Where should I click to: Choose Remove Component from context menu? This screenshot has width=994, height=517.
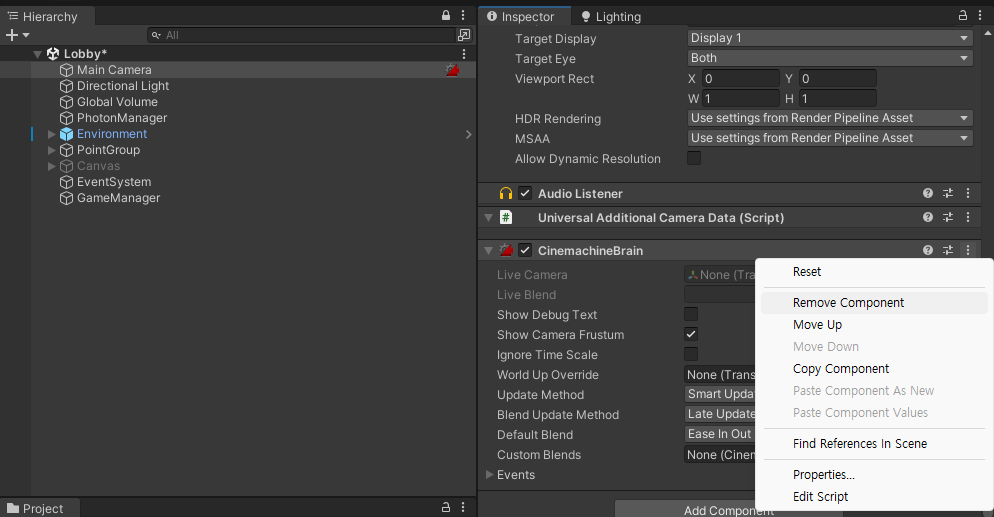[x=874, y=303]
